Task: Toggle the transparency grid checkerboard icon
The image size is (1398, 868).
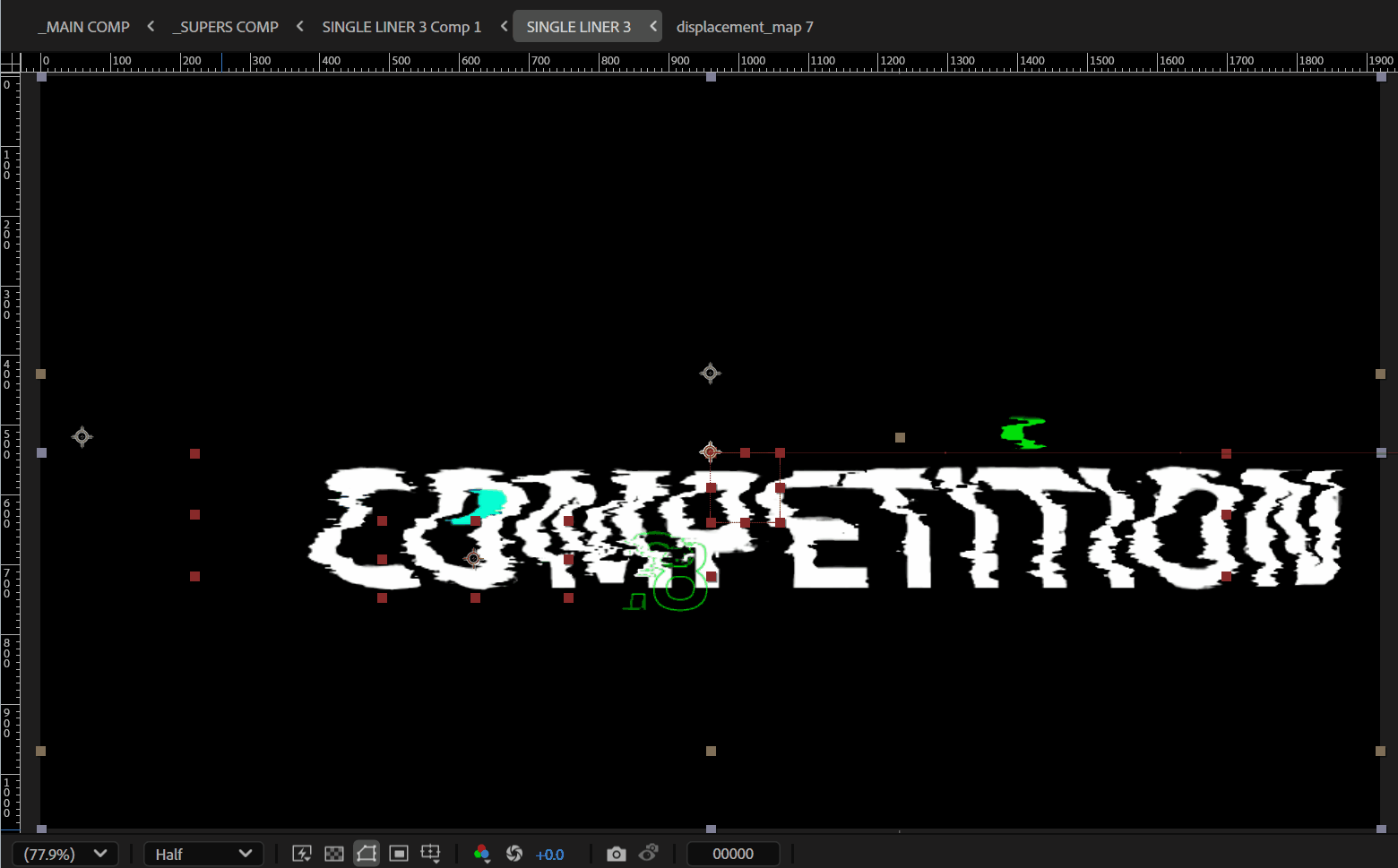Action: coord(334,854)
